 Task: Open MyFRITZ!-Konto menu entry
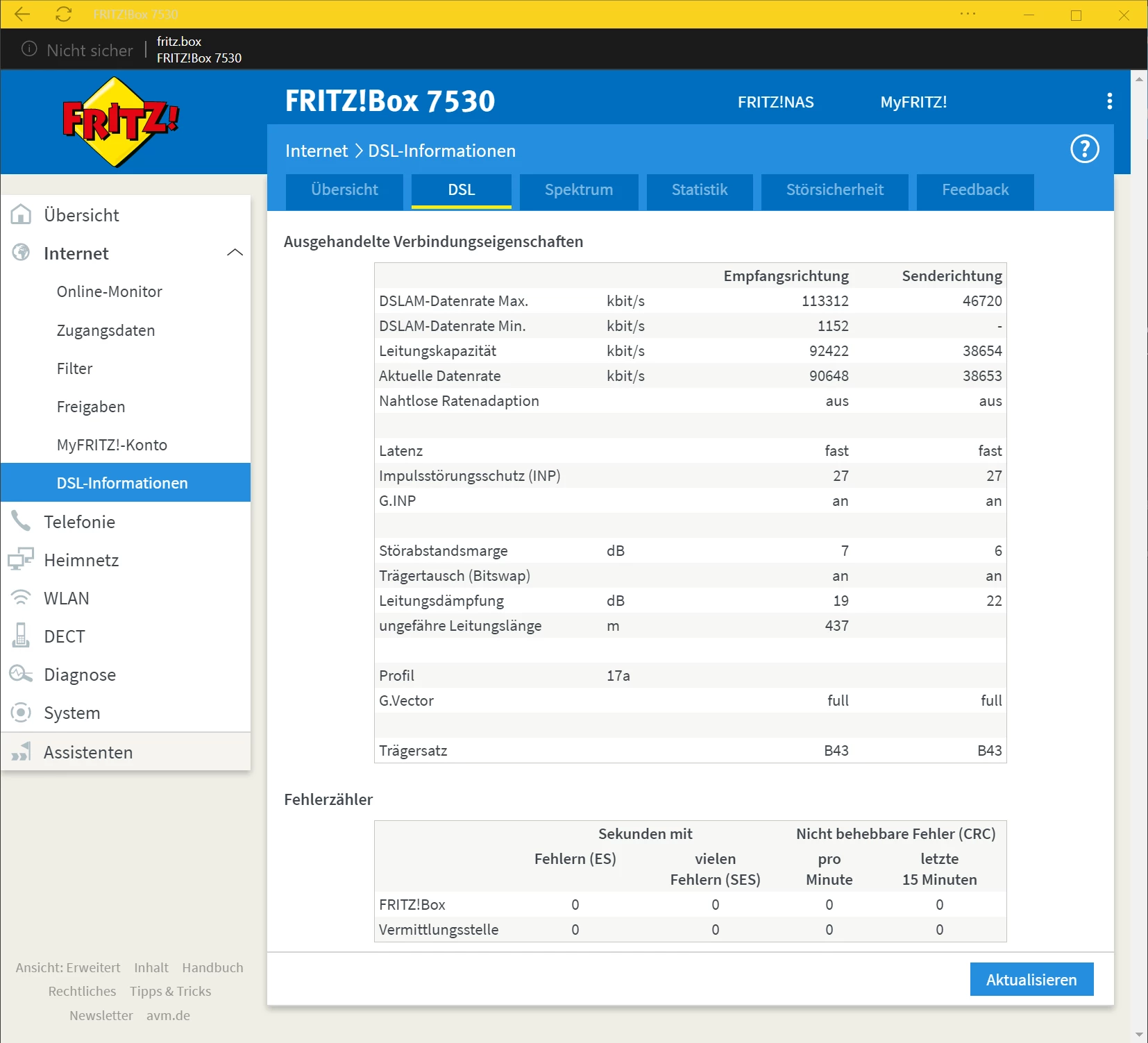pos(112,445)
